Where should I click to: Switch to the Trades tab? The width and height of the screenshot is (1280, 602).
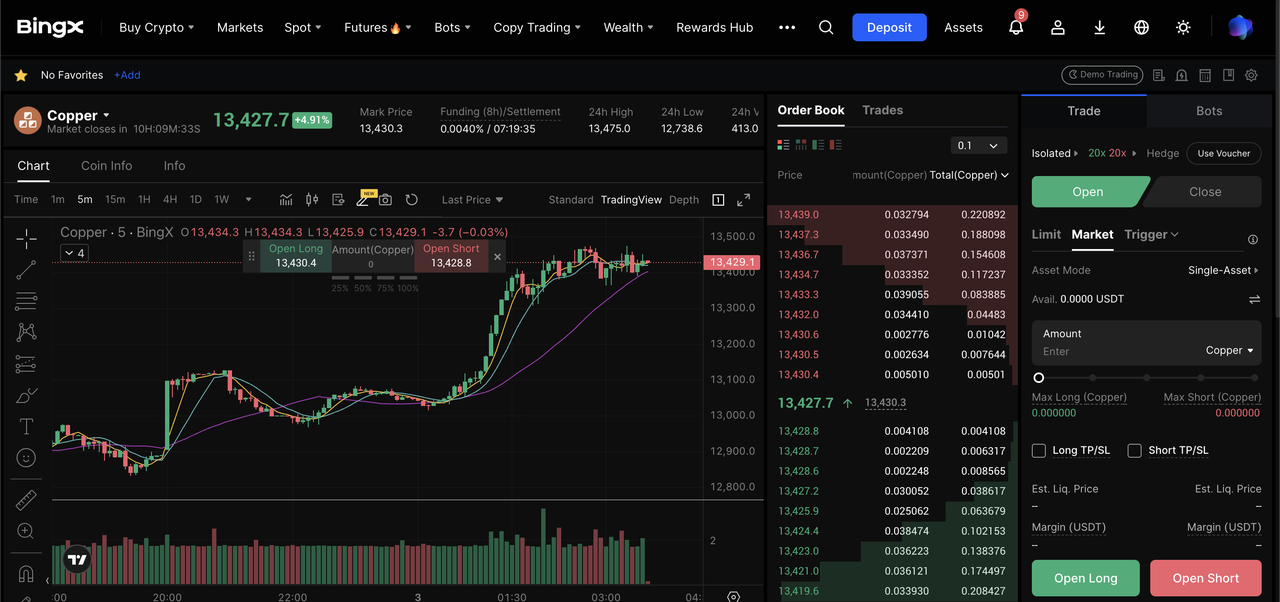point(882,110)
